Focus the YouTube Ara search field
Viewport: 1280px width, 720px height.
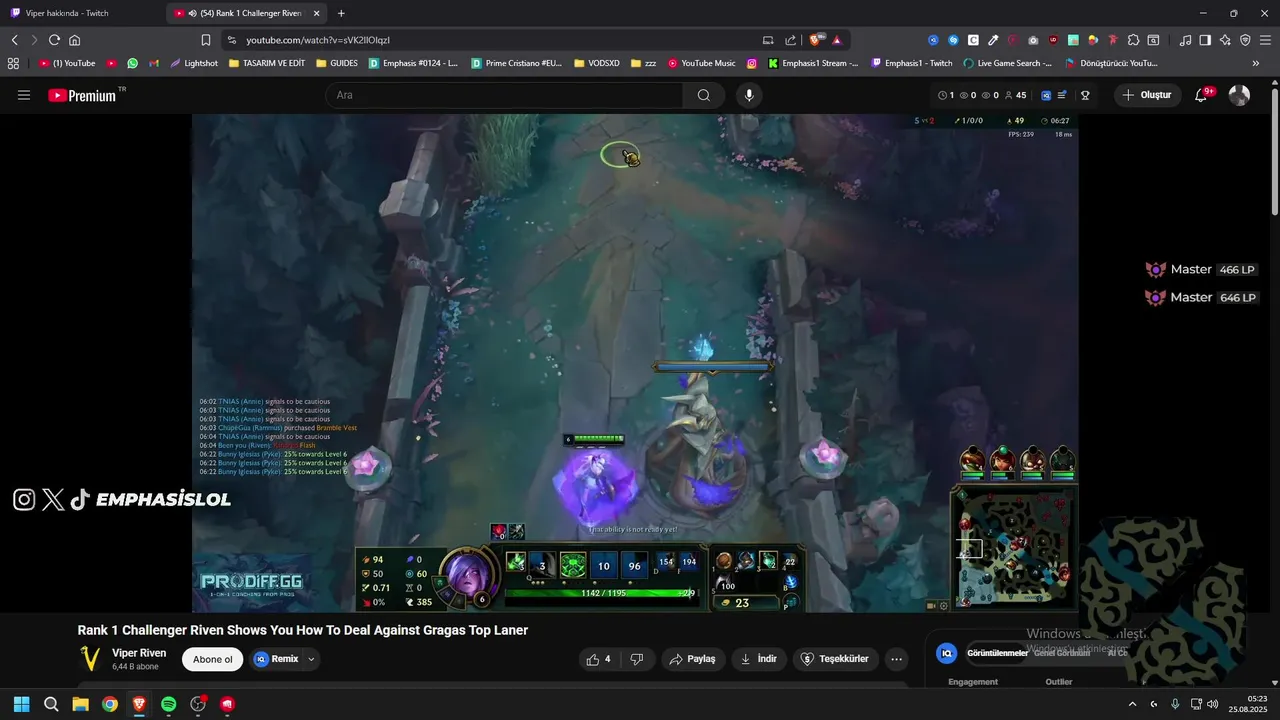(504, 95)
